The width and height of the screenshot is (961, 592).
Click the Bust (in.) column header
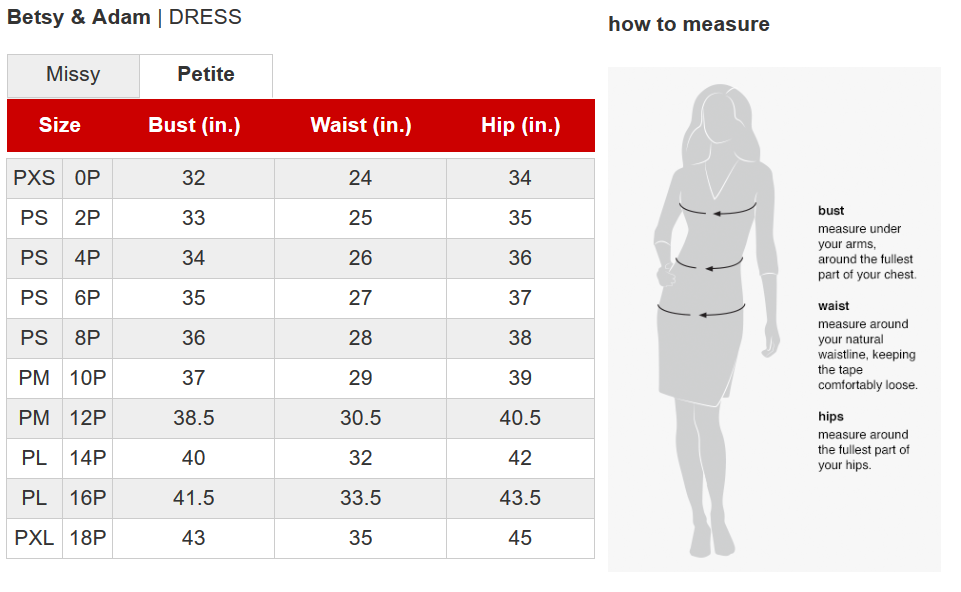(x=194, y=125)
